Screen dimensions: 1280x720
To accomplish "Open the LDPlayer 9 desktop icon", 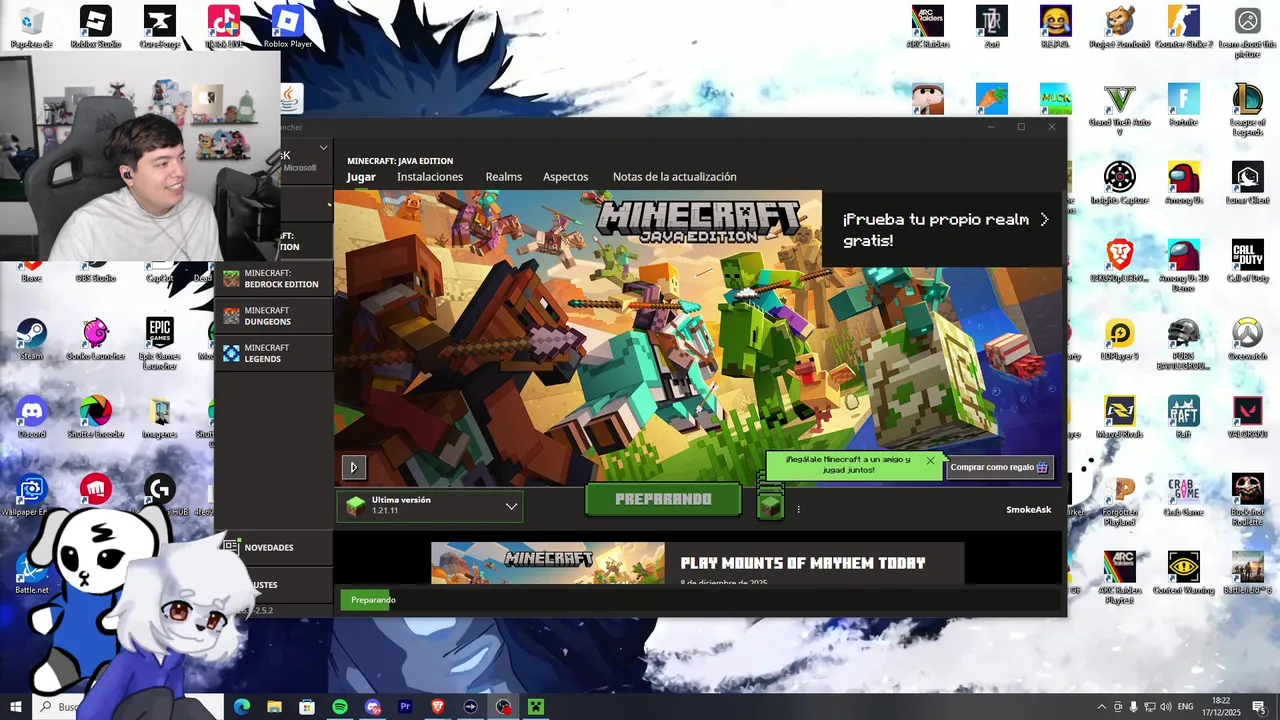I will click(1120, 339).
